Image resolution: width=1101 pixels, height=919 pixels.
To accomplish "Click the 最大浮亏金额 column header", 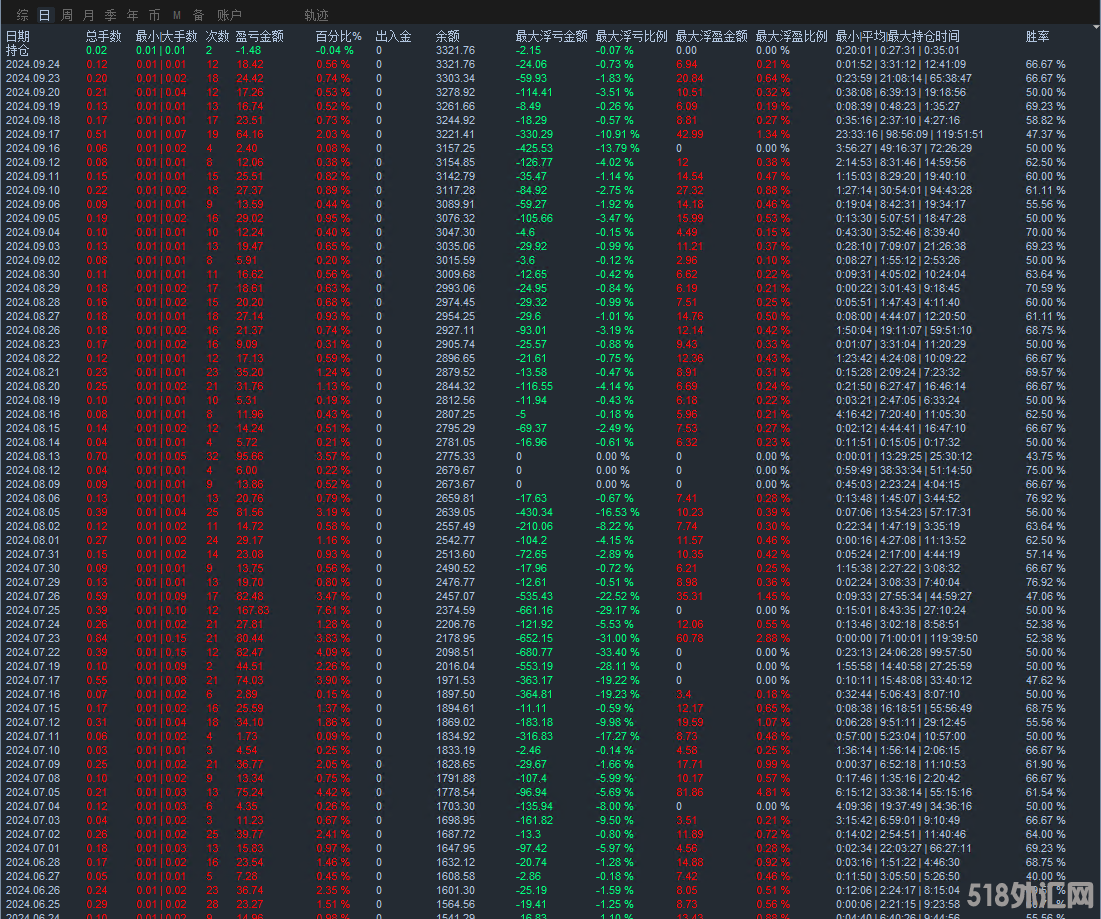I will tap(551, 36).
